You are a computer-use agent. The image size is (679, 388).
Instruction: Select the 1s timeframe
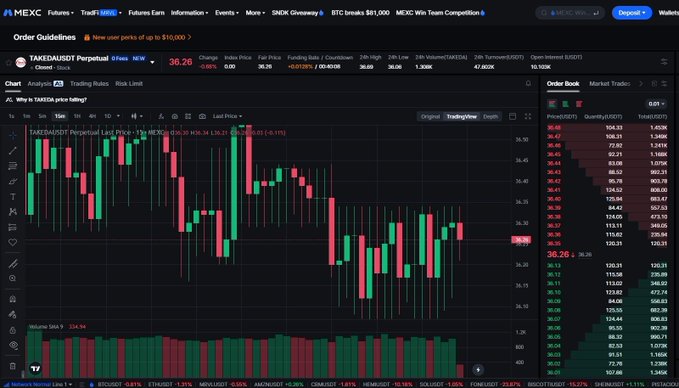tap(12, 116)
